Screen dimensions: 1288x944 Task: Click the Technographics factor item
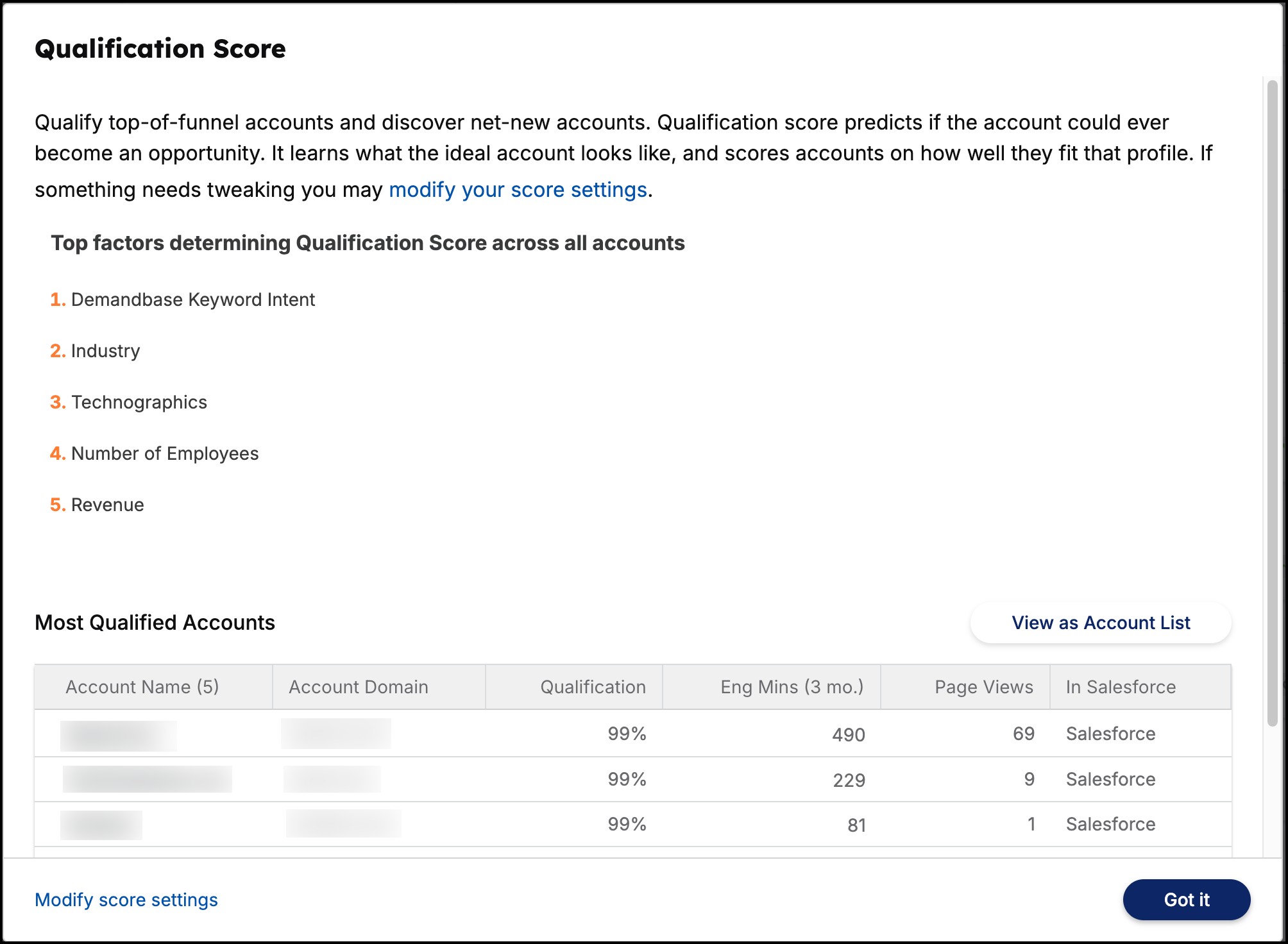pos(139,402)
